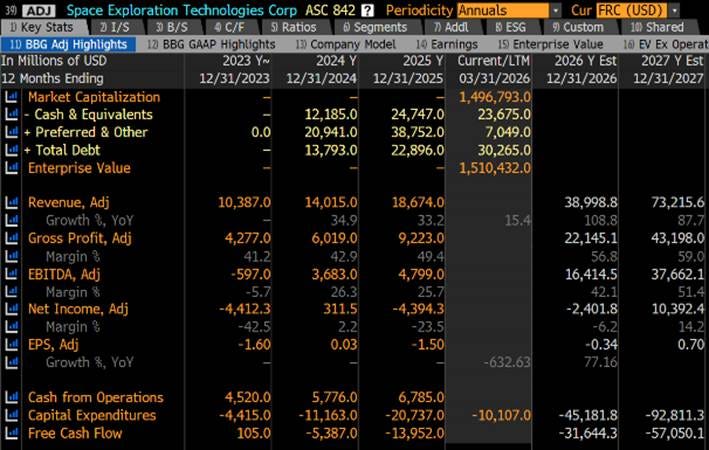Image resolution: width=709 pixels, height=450 pixels.
Task: Open chart icon for Revenue, Adj row
Action: [x=11, y=202]
